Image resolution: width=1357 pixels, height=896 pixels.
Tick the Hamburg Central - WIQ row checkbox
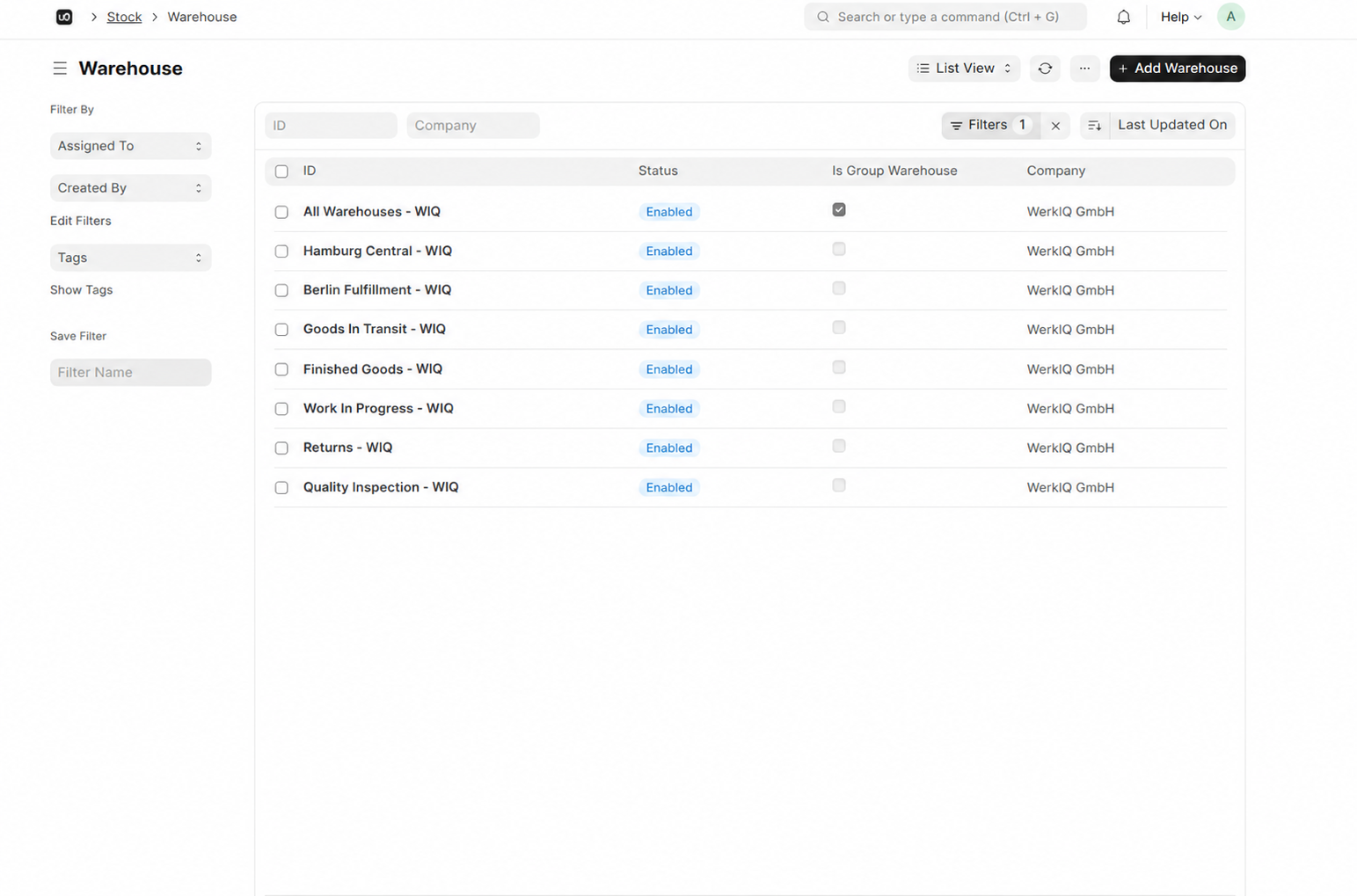click(x=281, y=251)
